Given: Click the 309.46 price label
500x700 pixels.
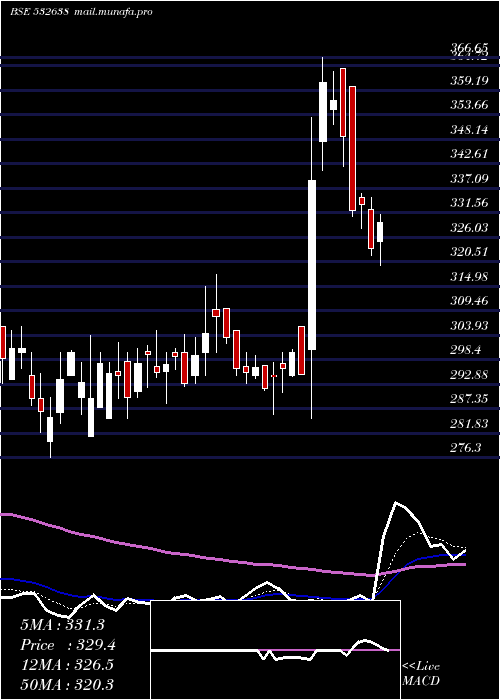Looking at the screenshot, I should pos(469,301).
